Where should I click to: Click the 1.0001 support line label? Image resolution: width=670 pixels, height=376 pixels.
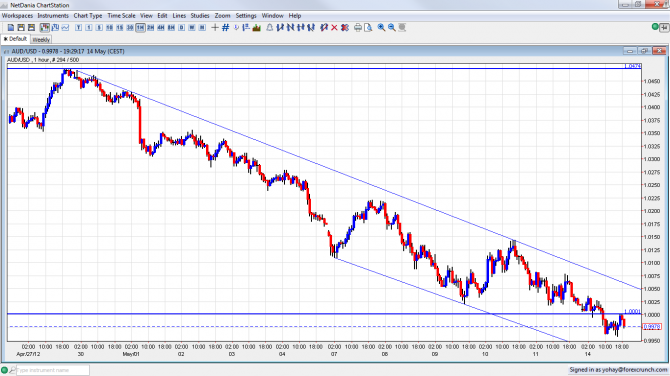point(632,311)
